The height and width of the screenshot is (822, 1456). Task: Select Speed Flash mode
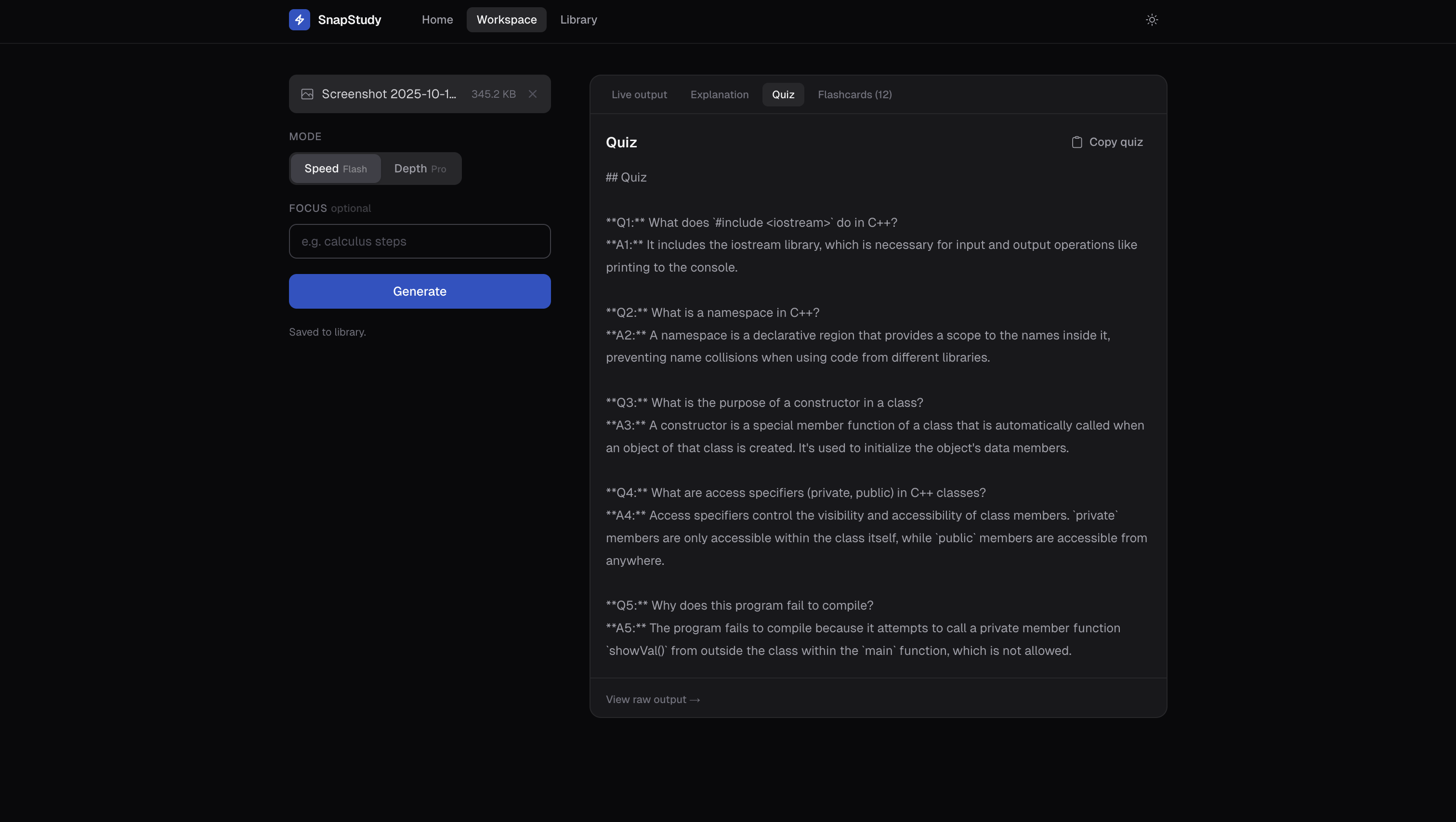pyautogui.click(x=335, y=169)
